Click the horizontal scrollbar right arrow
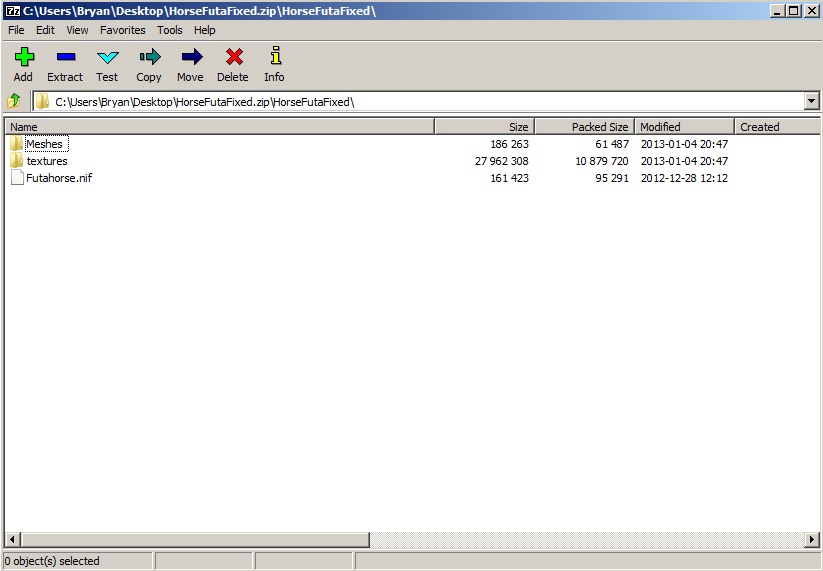The height and width of the screenshot is (571, 823). point(811,540)
